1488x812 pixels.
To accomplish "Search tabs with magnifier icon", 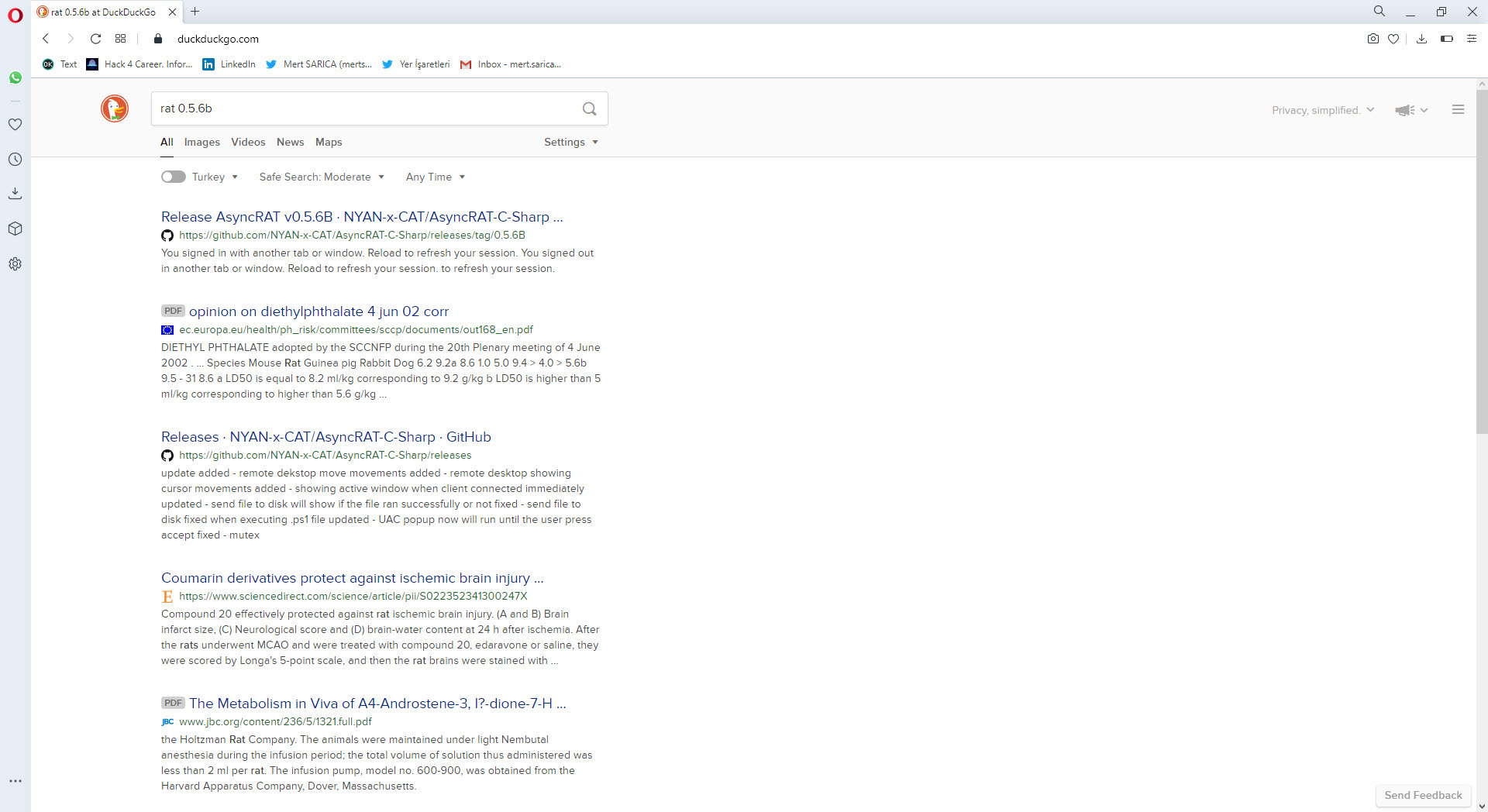I will (1379, 12).
